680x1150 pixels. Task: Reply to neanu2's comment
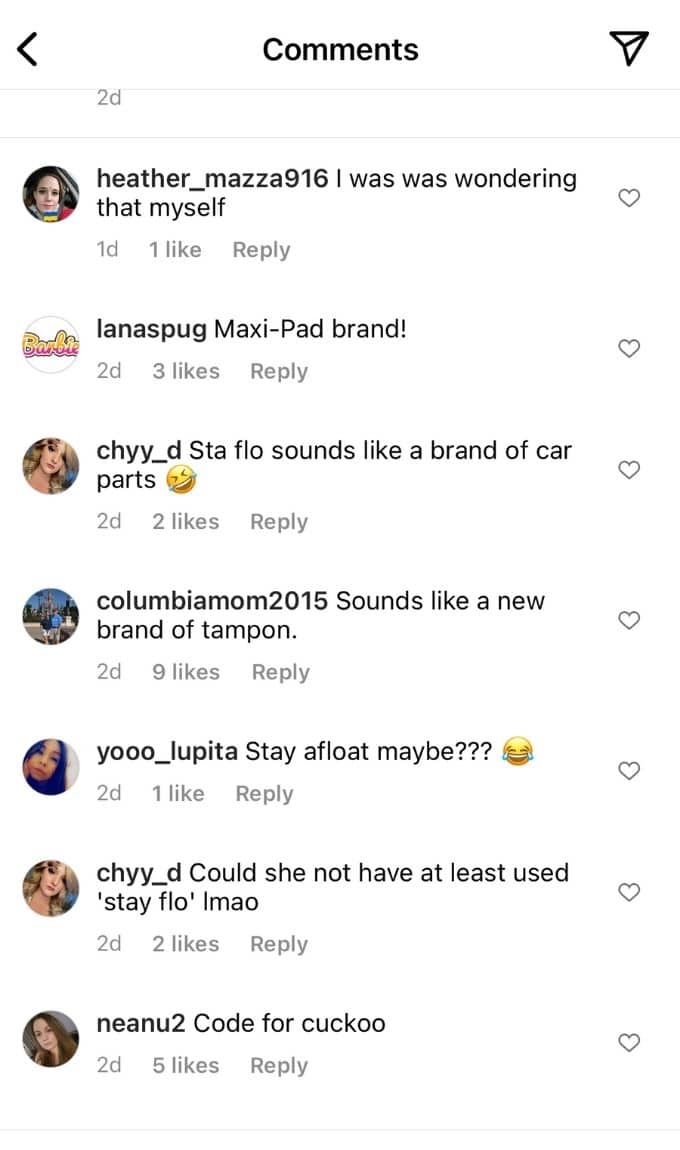pyautogui.click(x=279, y=1066)
